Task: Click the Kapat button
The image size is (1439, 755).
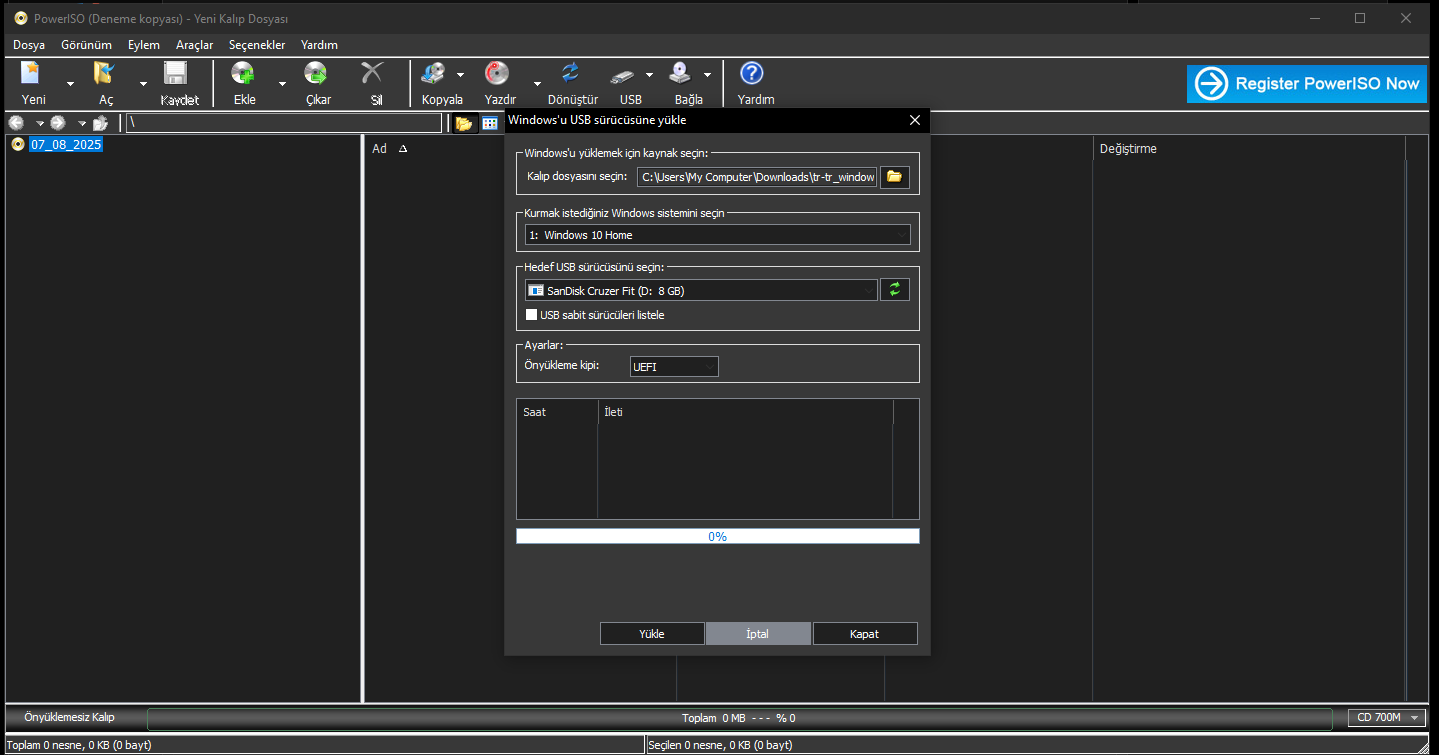Action: click(x=865, y=634)
